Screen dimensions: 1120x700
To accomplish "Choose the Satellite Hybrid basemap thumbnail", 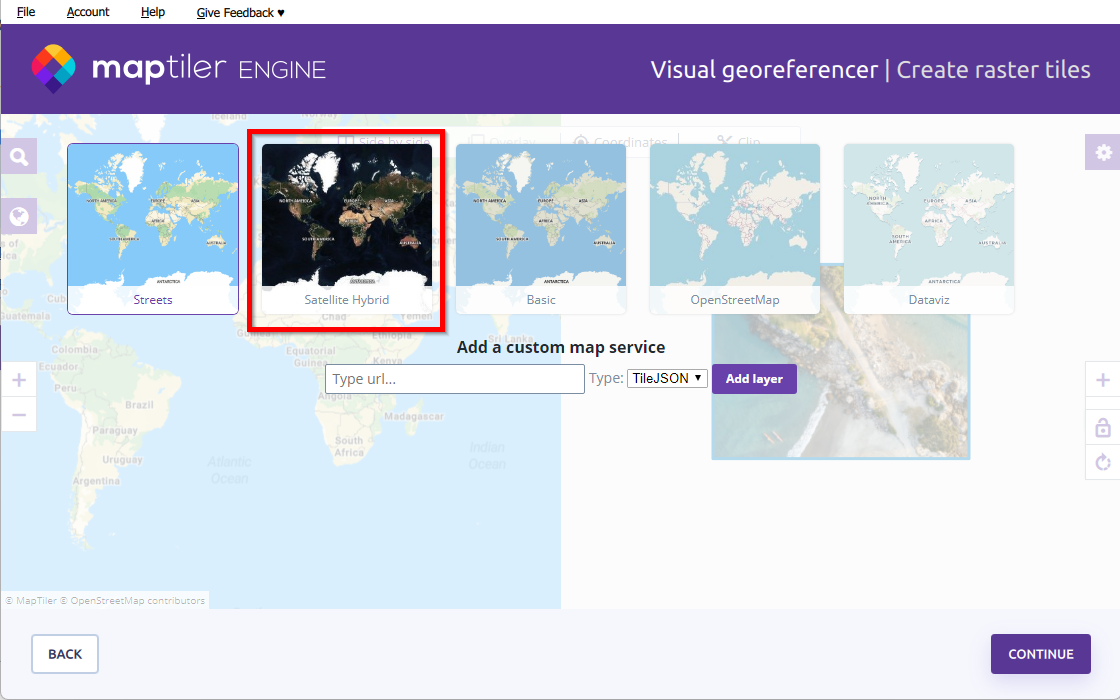I will tap(346, 229).
